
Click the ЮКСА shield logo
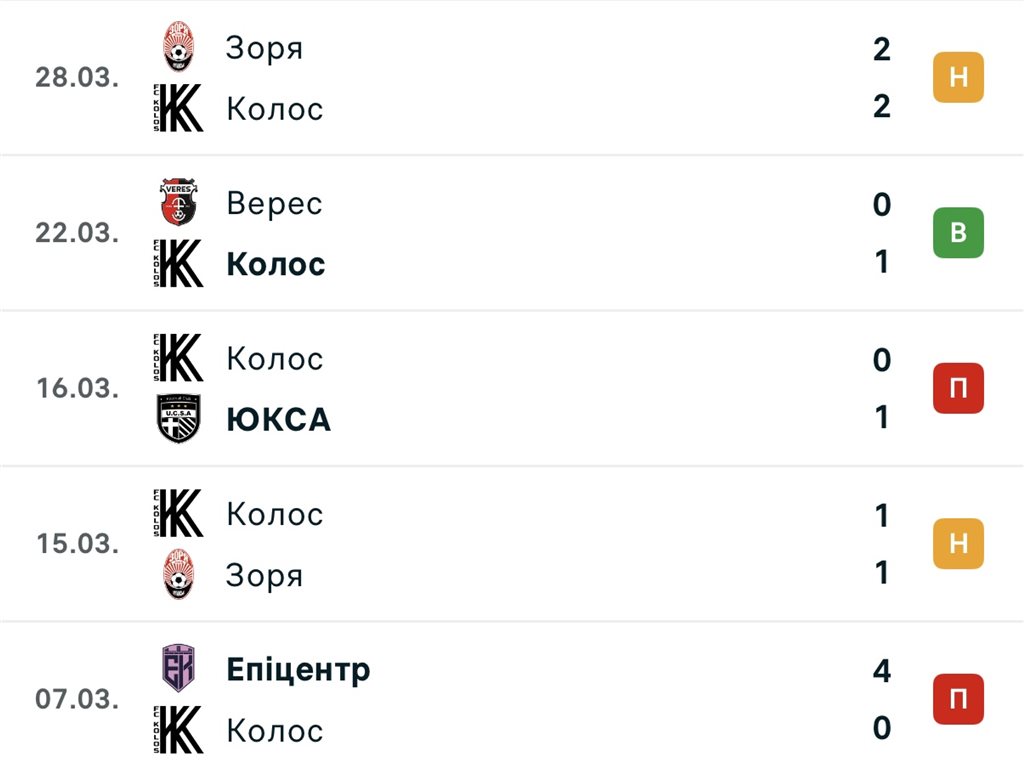coord(180,419)
